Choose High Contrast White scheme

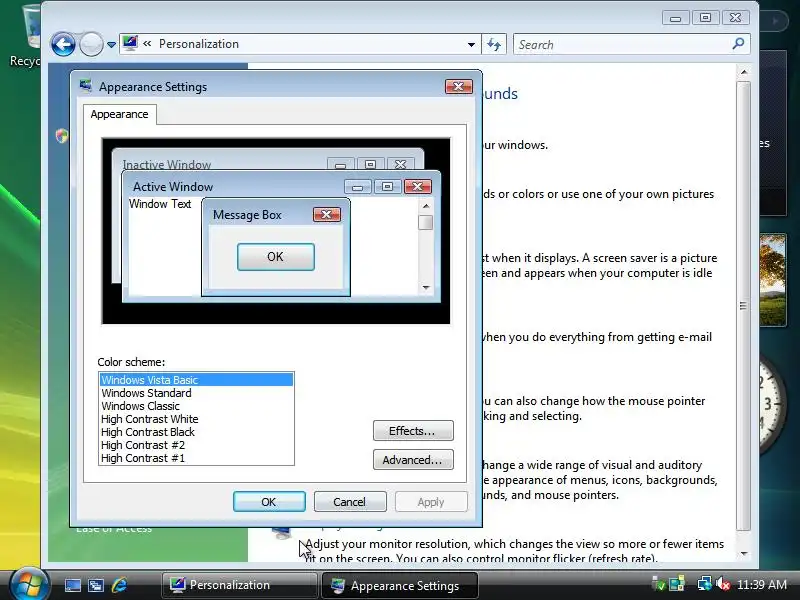[196, 419]
